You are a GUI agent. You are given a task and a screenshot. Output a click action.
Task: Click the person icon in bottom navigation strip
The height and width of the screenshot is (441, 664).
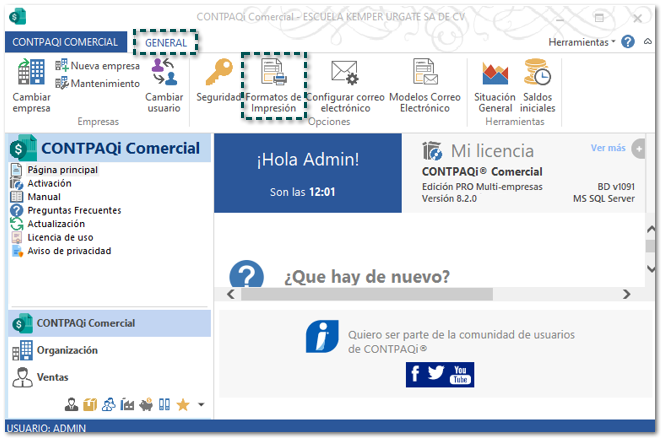pos(71,405)
